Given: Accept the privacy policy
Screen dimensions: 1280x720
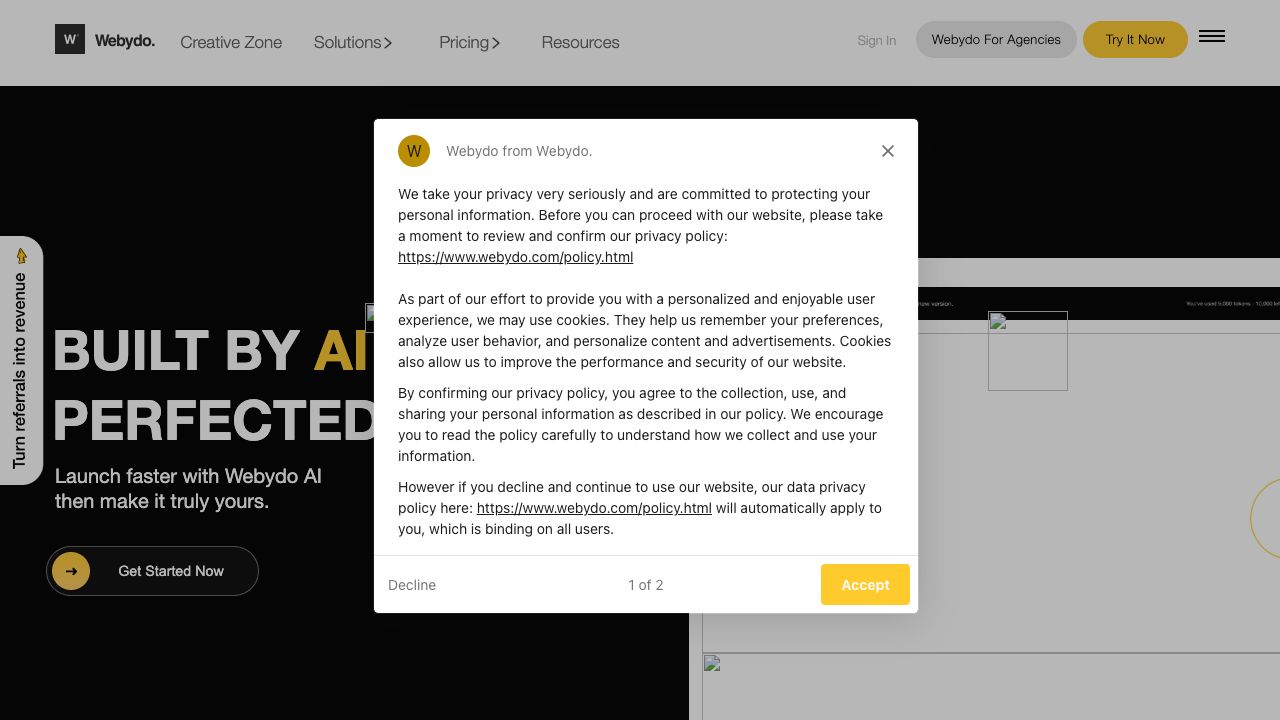Looking at the screenshot, I should pyautogui.click(x=865, y=585).
